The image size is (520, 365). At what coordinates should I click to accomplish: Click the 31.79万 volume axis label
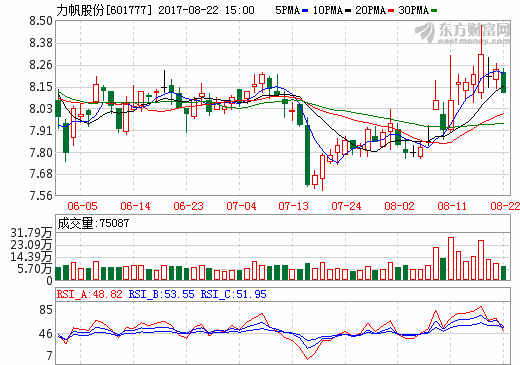click(x=31, y=233)
